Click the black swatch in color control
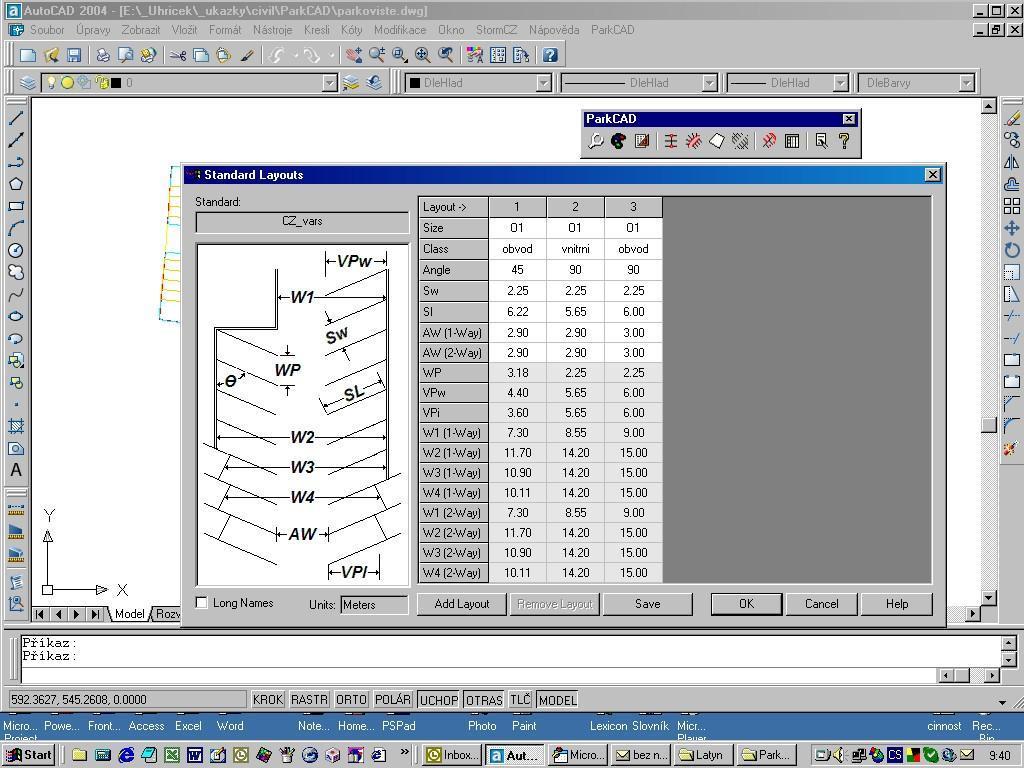The width and height of the screenshot is (1024, 768). pos(414,83)
